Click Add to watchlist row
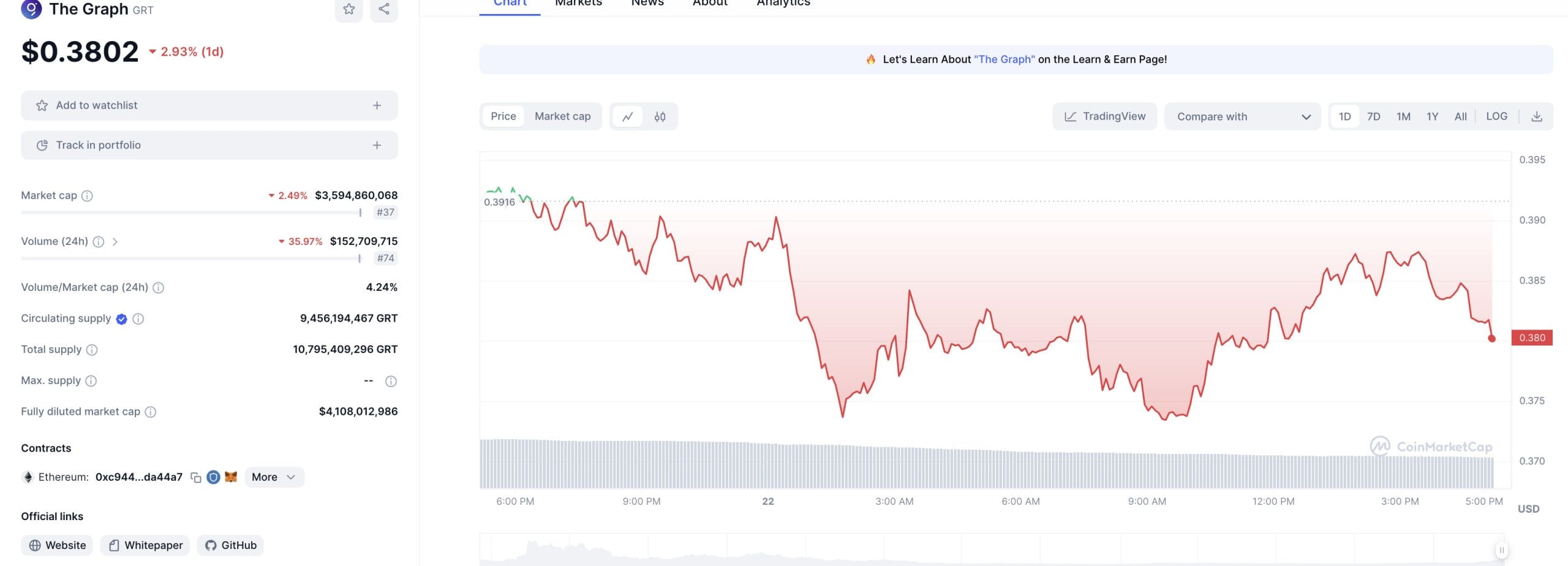Viewport: 1568px width, 566px height. (x=209, y=105)
